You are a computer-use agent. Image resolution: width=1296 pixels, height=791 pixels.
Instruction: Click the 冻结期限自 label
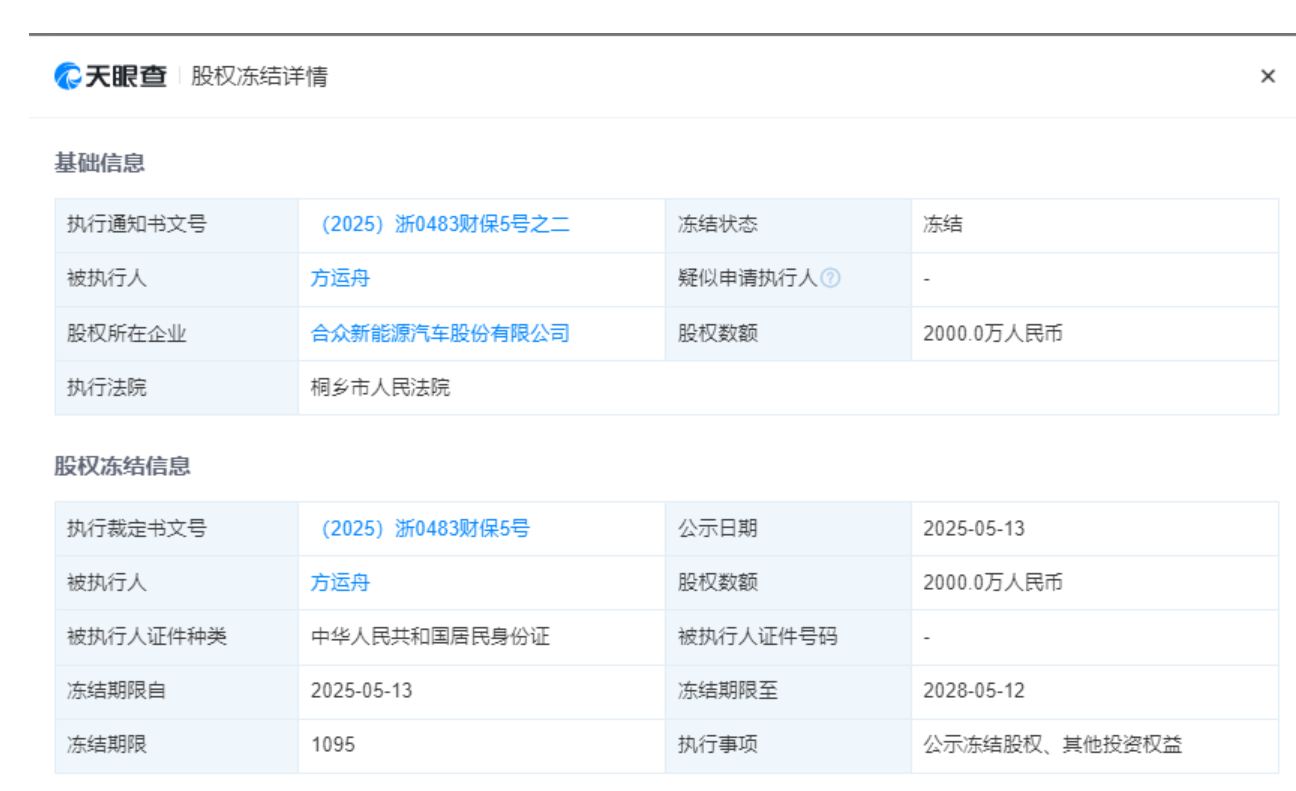pyautogui.click(x=117, y=690)
